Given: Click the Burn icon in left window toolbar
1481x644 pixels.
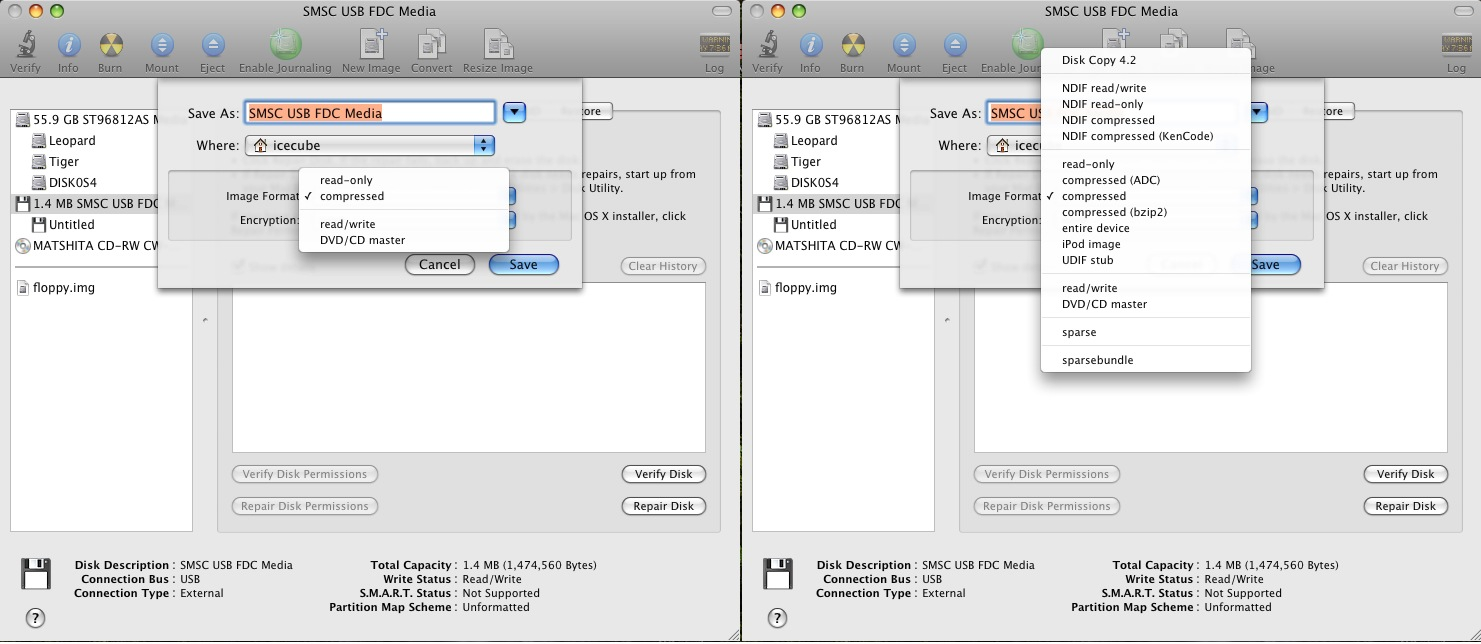Looking at the screenshot, I should click(110, 45).
